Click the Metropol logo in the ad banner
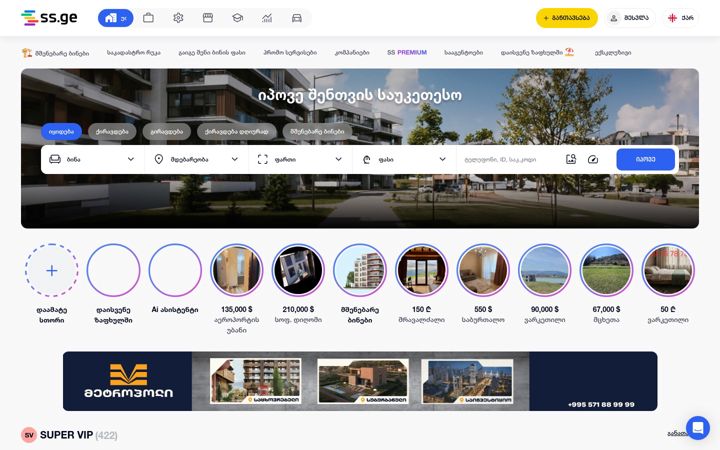This screenshot has height=450, width=720. coord(128,381)
